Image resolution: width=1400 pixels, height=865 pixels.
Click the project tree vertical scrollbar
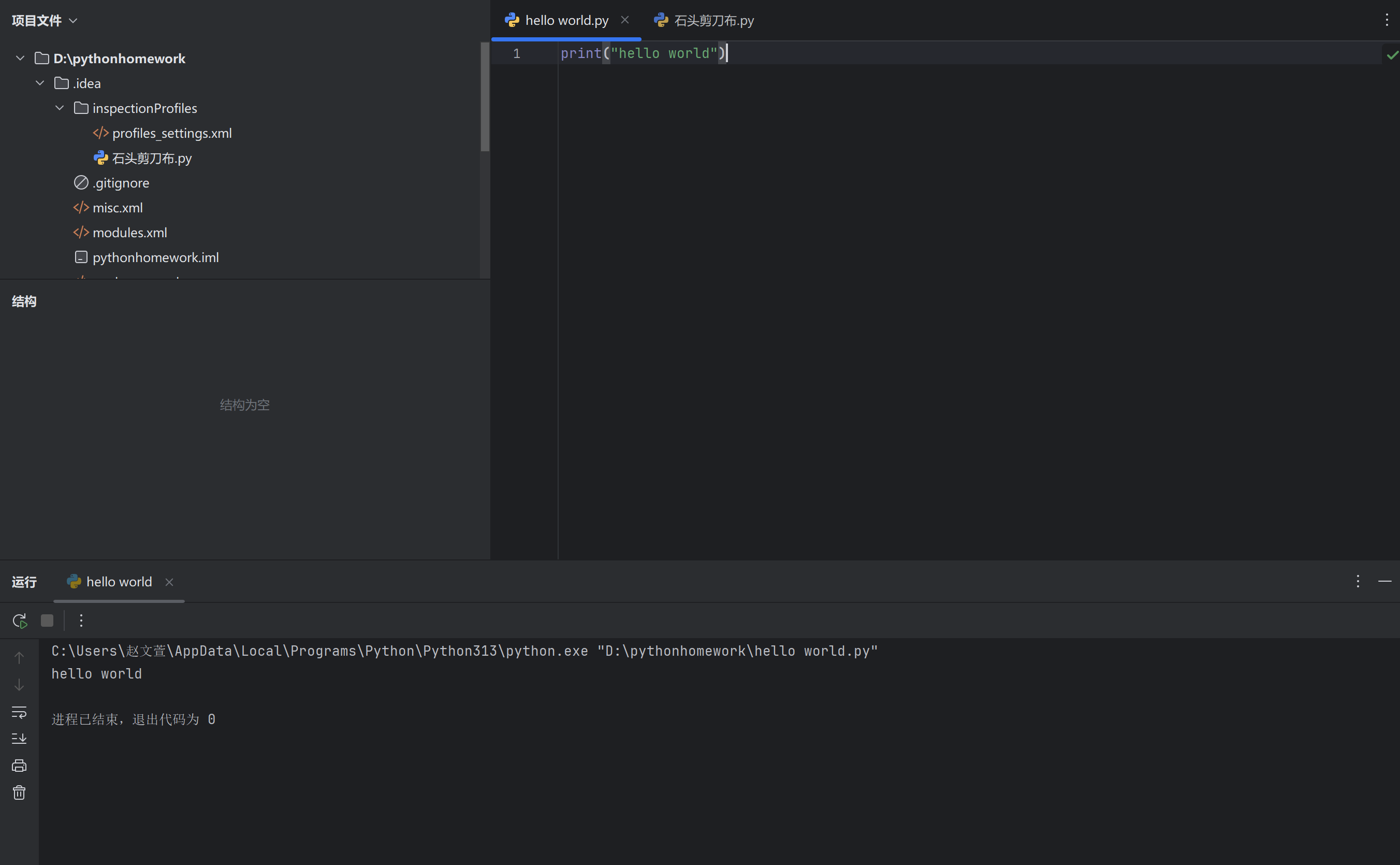pos(485,97)
